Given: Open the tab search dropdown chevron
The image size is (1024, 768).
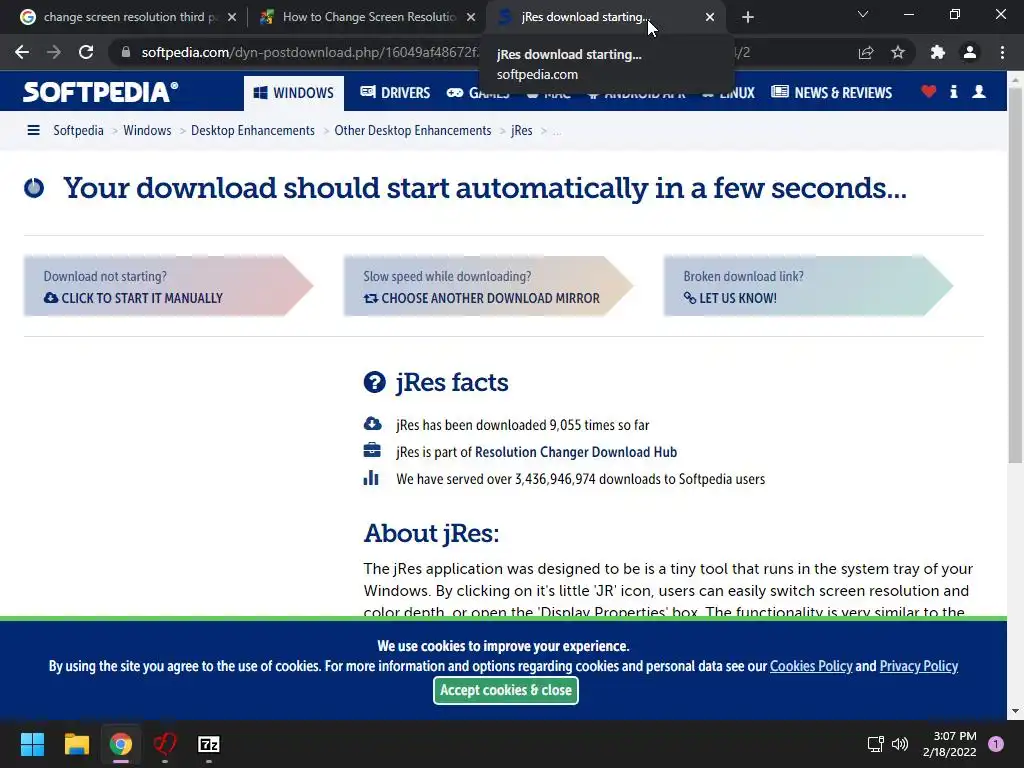Looking at the screenshot, I should tap(863, 14).
